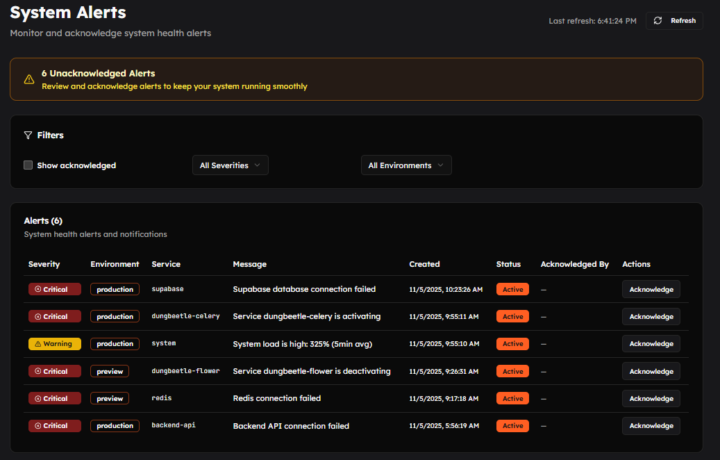Click the Status column header
720x460 pixels.
pos(508,264)
